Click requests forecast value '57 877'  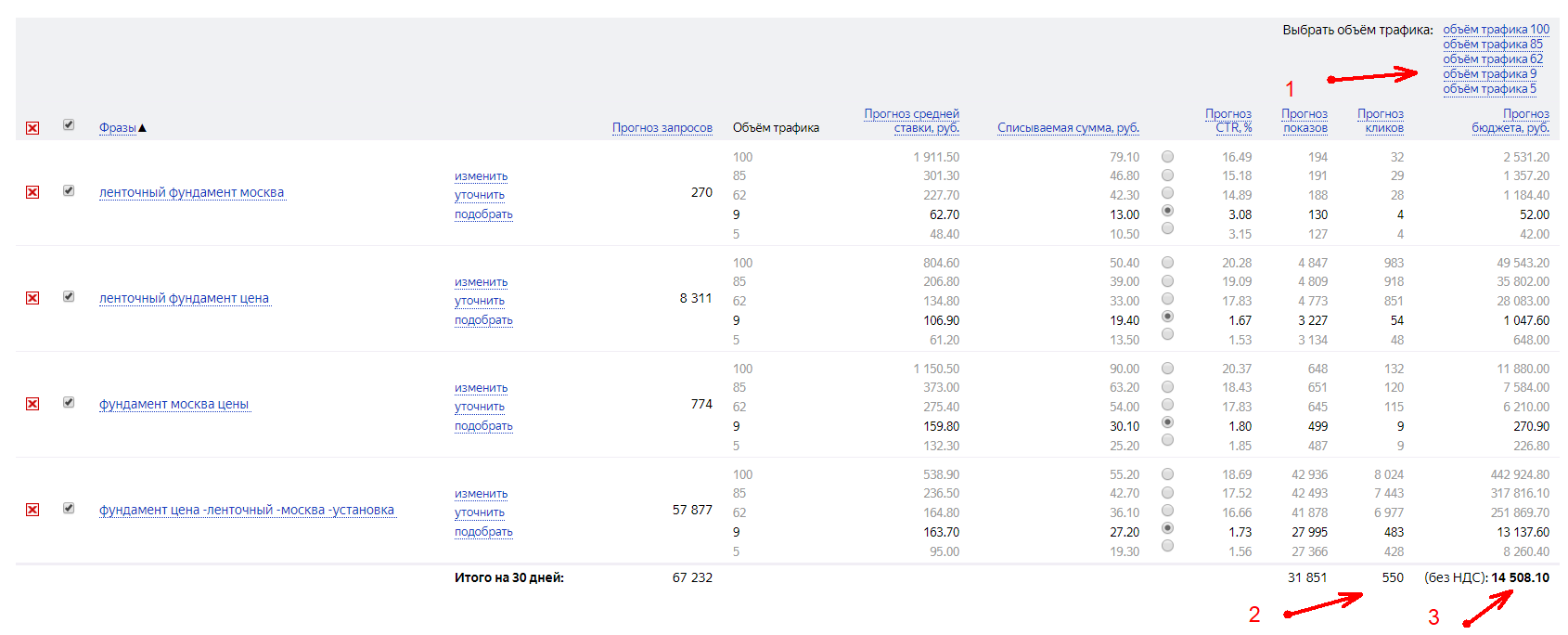692,510
